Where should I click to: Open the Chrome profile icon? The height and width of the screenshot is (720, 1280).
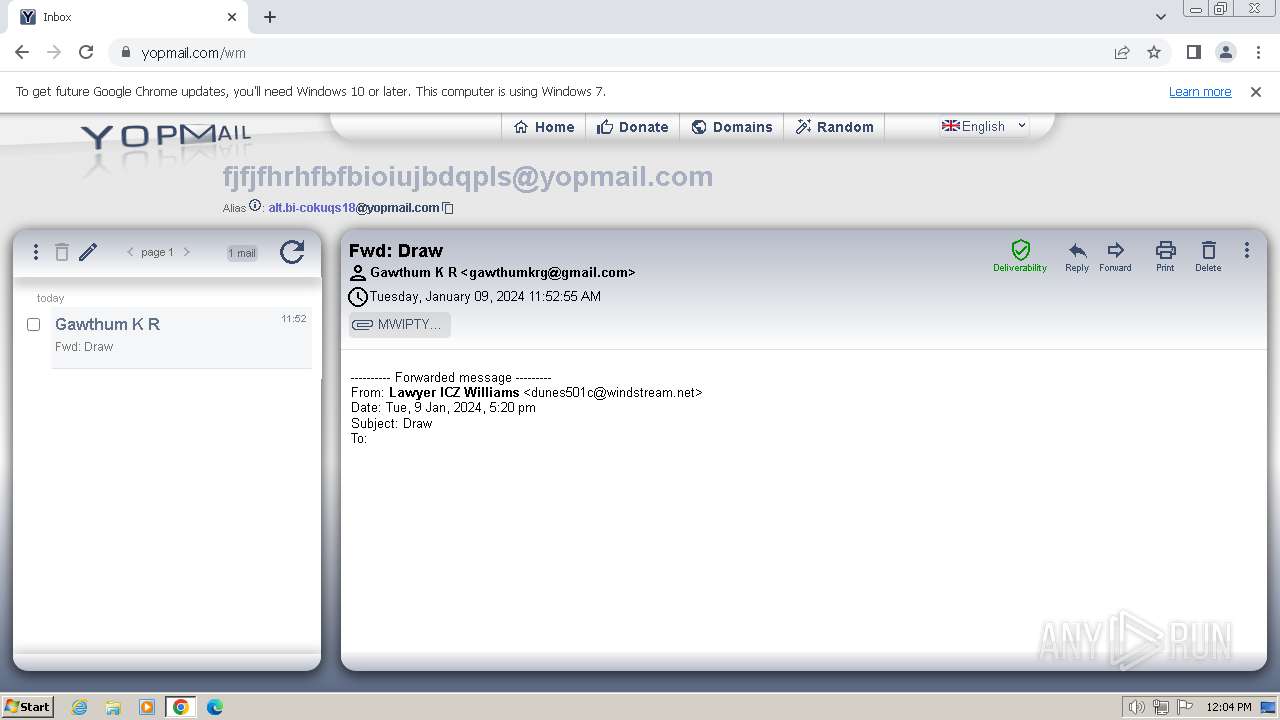(1226, 52)
